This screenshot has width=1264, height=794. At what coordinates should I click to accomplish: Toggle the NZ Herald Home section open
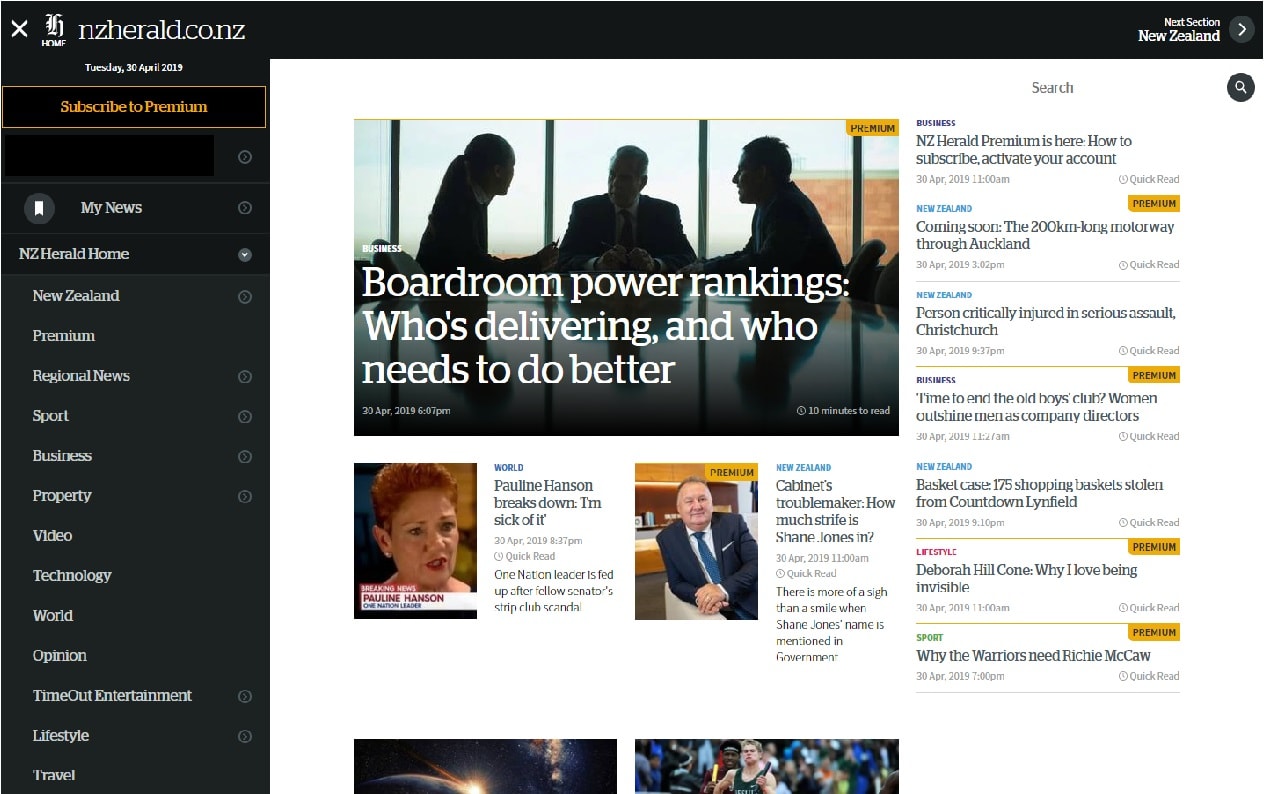point(244,254)
